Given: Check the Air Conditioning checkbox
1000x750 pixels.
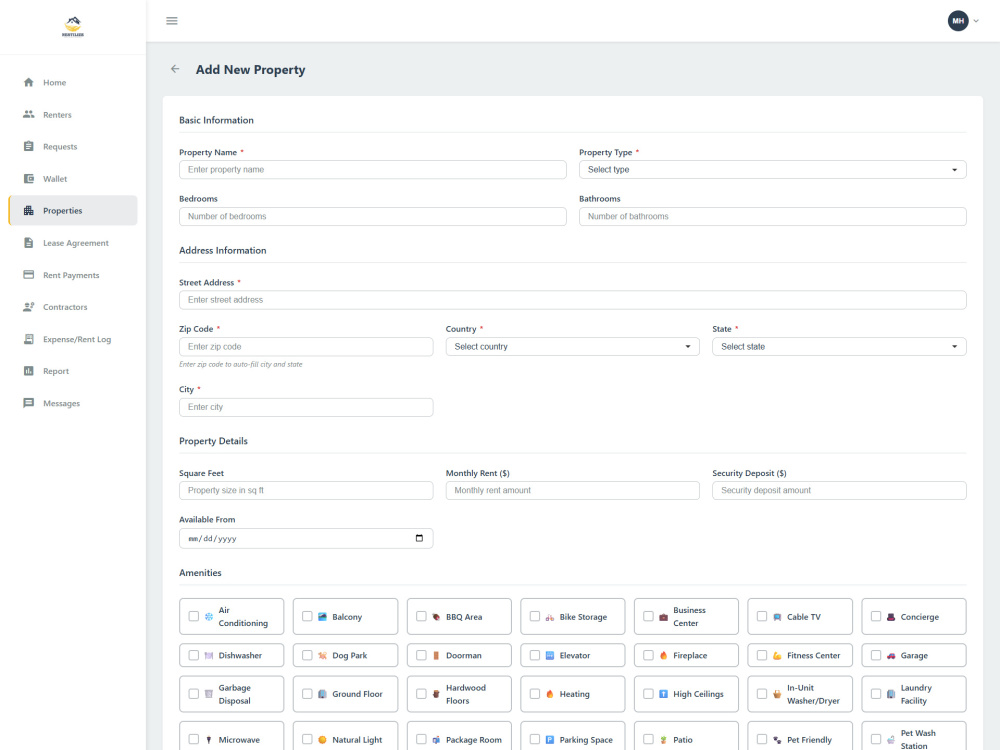Looking at the screenshot, I should (193, 616).
